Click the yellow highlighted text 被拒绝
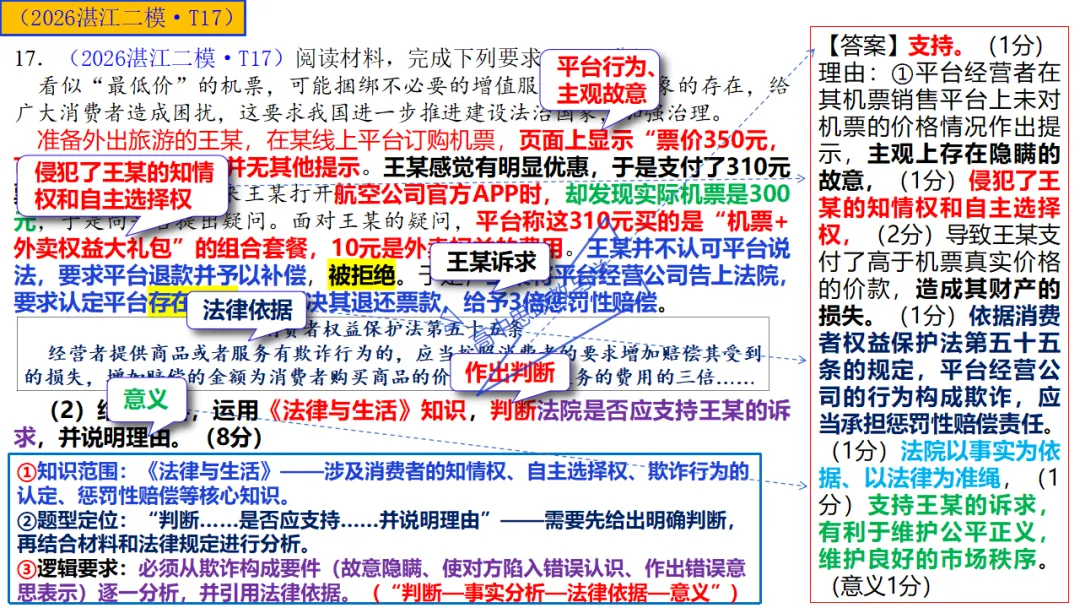 [x=362, y=276]
